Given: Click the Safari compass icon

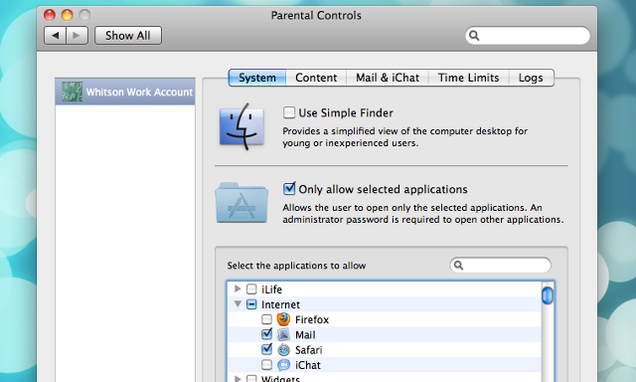Looking at the screenshot, I should coord(284,350).
